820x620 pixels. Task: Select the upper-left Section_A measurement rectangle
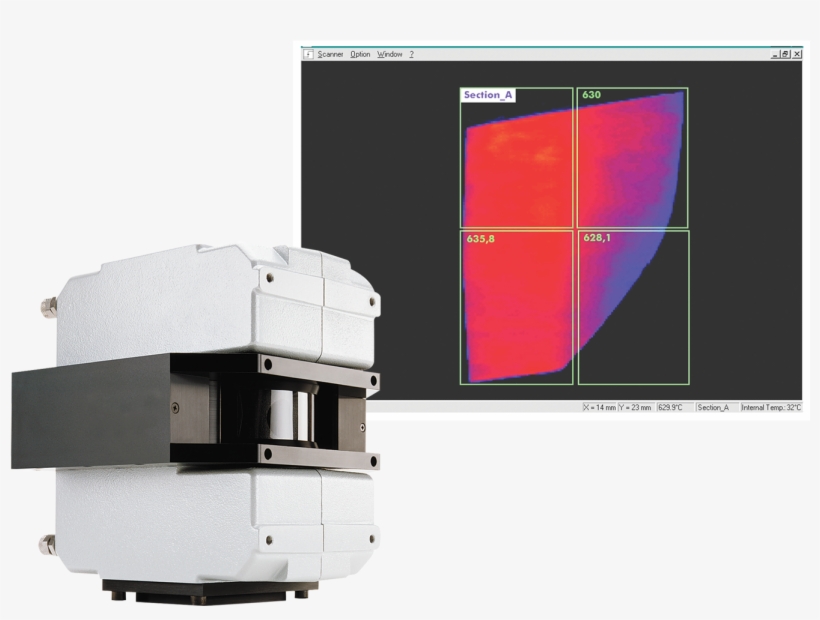[515, 155]
